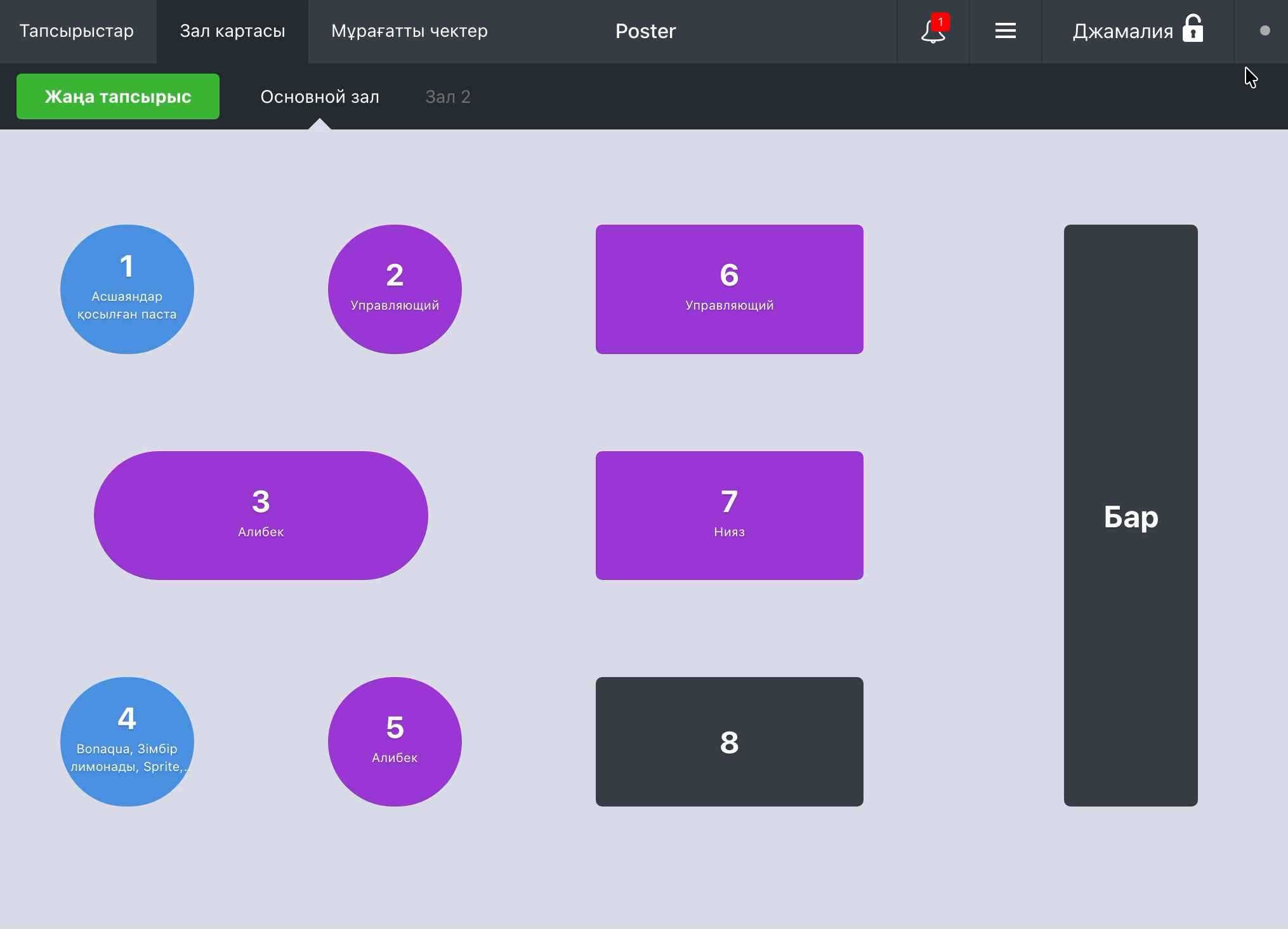Image resolution: width=1288 pixels, height=929 pixels.
Task: Select round table 5 Алибек
Action: 395,742
